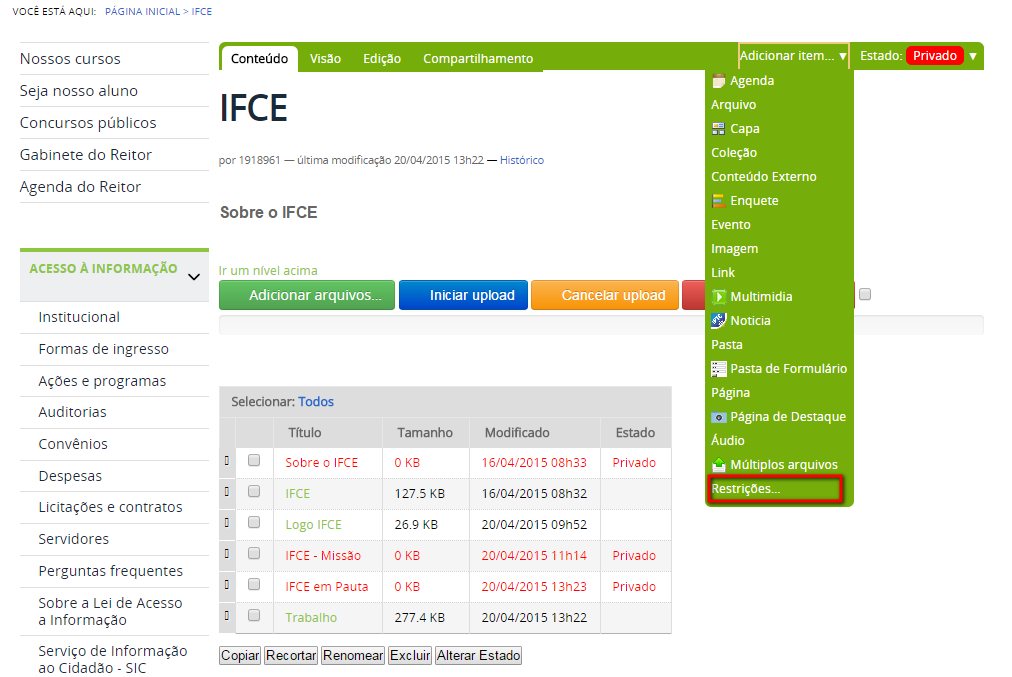Go to the Página Inicial breadcrumb
This screenshot has width=1012, height=677.
143,12
